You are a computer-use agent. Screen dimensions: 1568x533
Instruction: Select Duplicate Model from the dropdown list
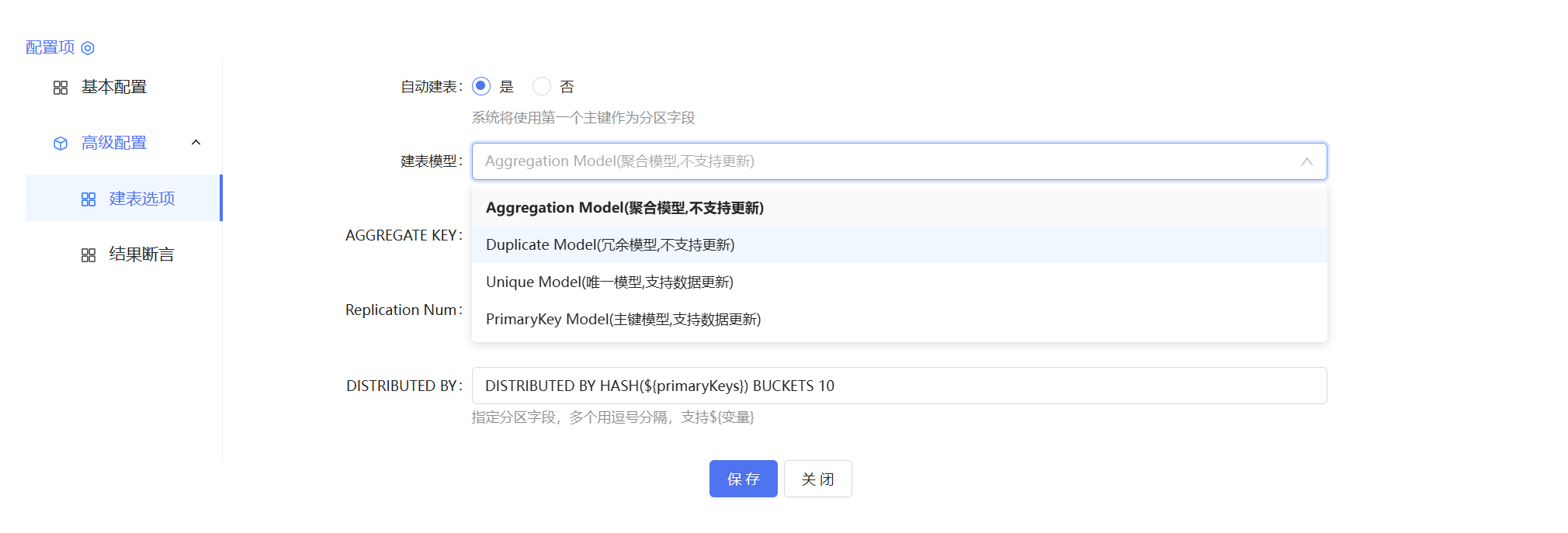610,244
